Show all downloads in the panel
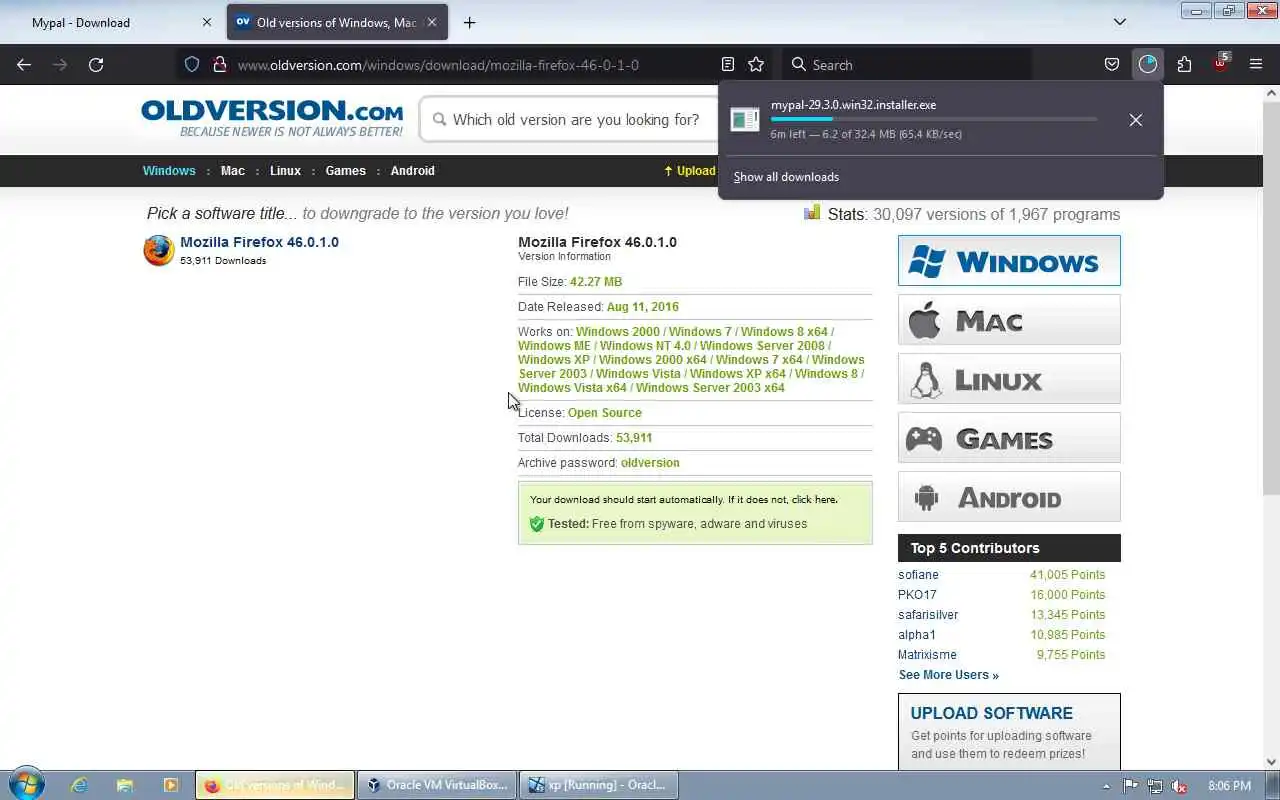The image size is (1280, 800). click(x=786, y=177)
